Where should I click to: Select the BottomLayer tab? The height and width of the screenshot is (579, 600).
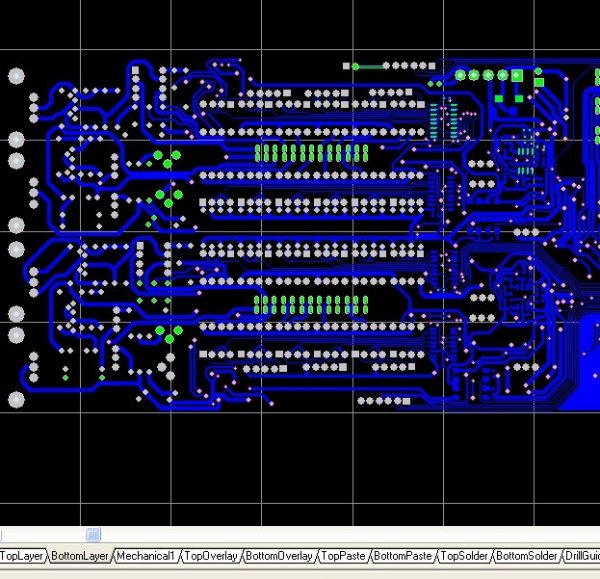pos(80,556)
